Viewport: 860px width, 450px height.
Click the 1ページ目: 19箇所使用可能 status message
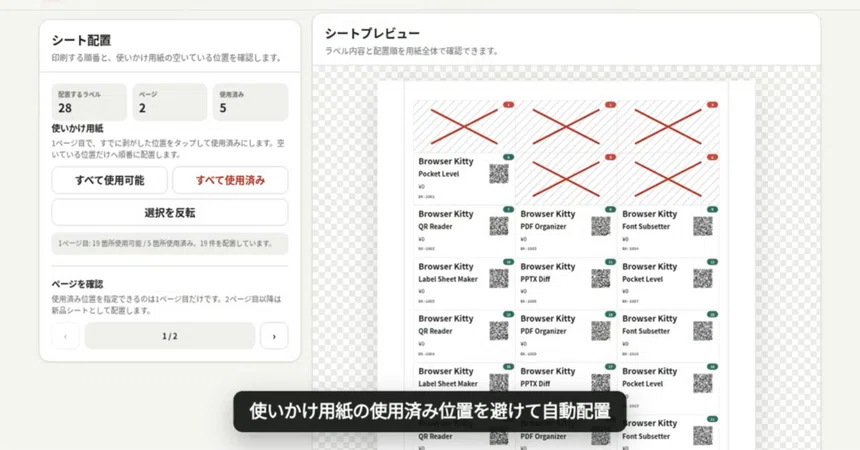[x=169, y=244]
